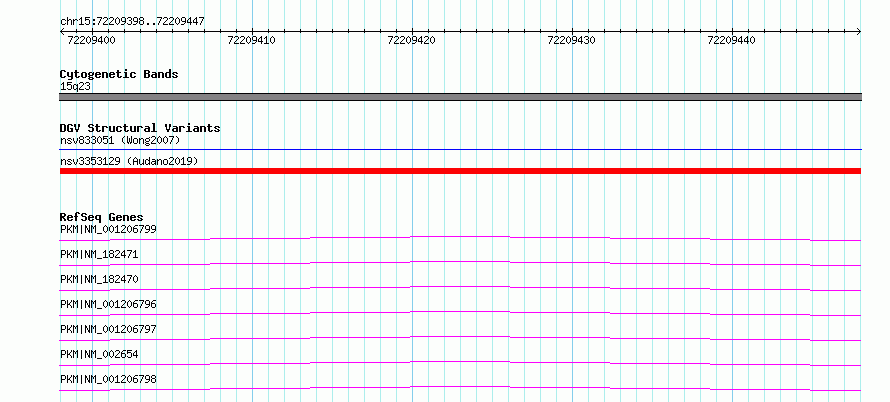Select transcript PKM|NM_002654
Image resolution: width=890 pixels, height=402 pixels.
pos(99,354)
